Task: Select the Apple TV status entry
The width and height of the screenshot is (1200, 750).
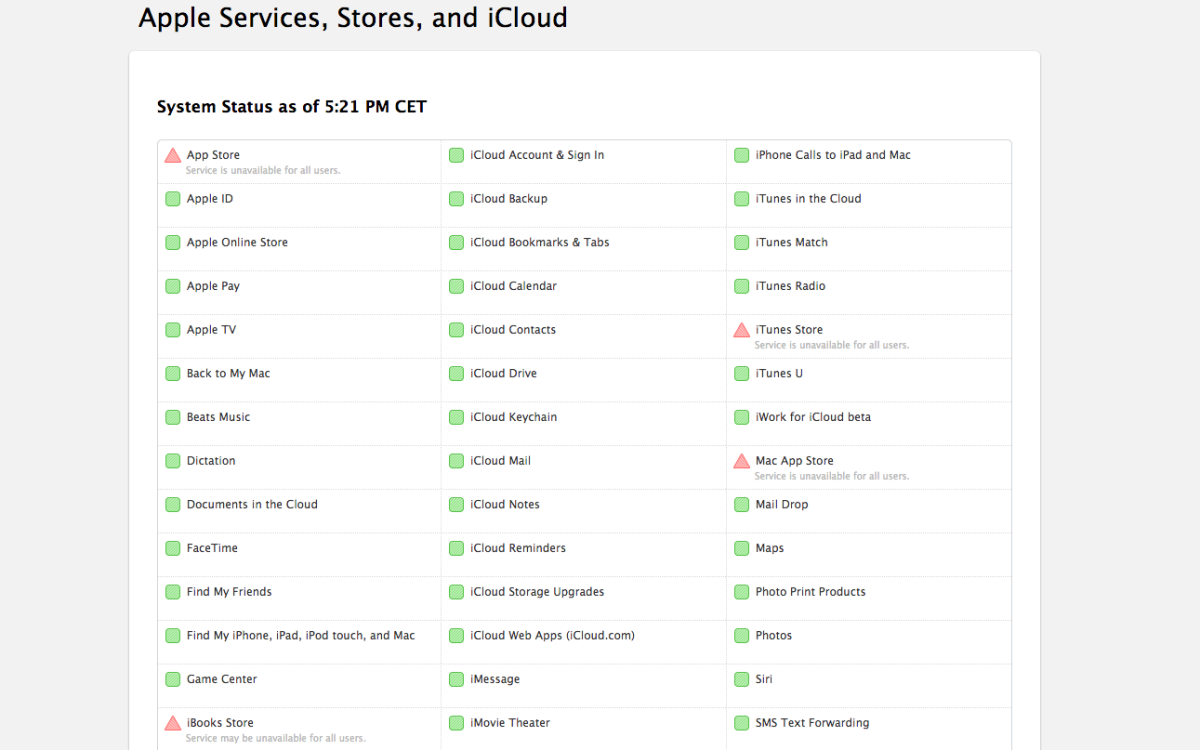Action: pos(211,330)
